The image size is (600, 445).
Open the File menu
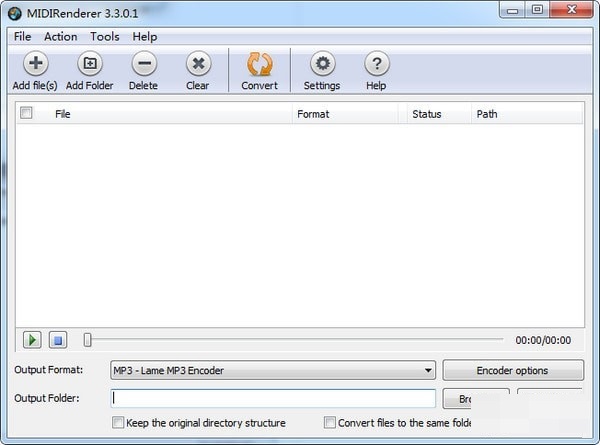pos(23,37)
